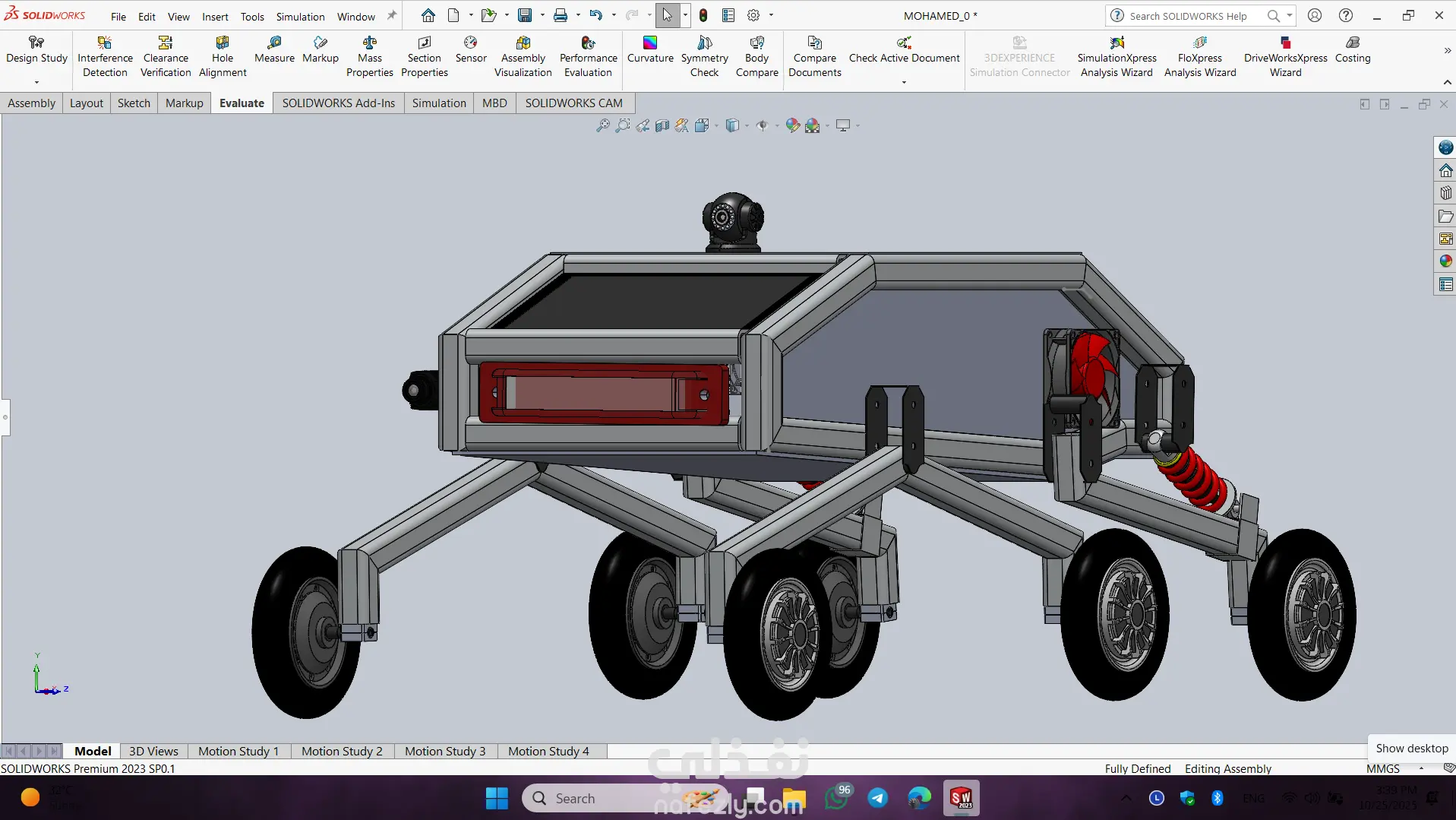The height and width of the screenshot is (820, 1456).
Task: Open the Design Library pane in task pane
Action: pos(1445,193)
